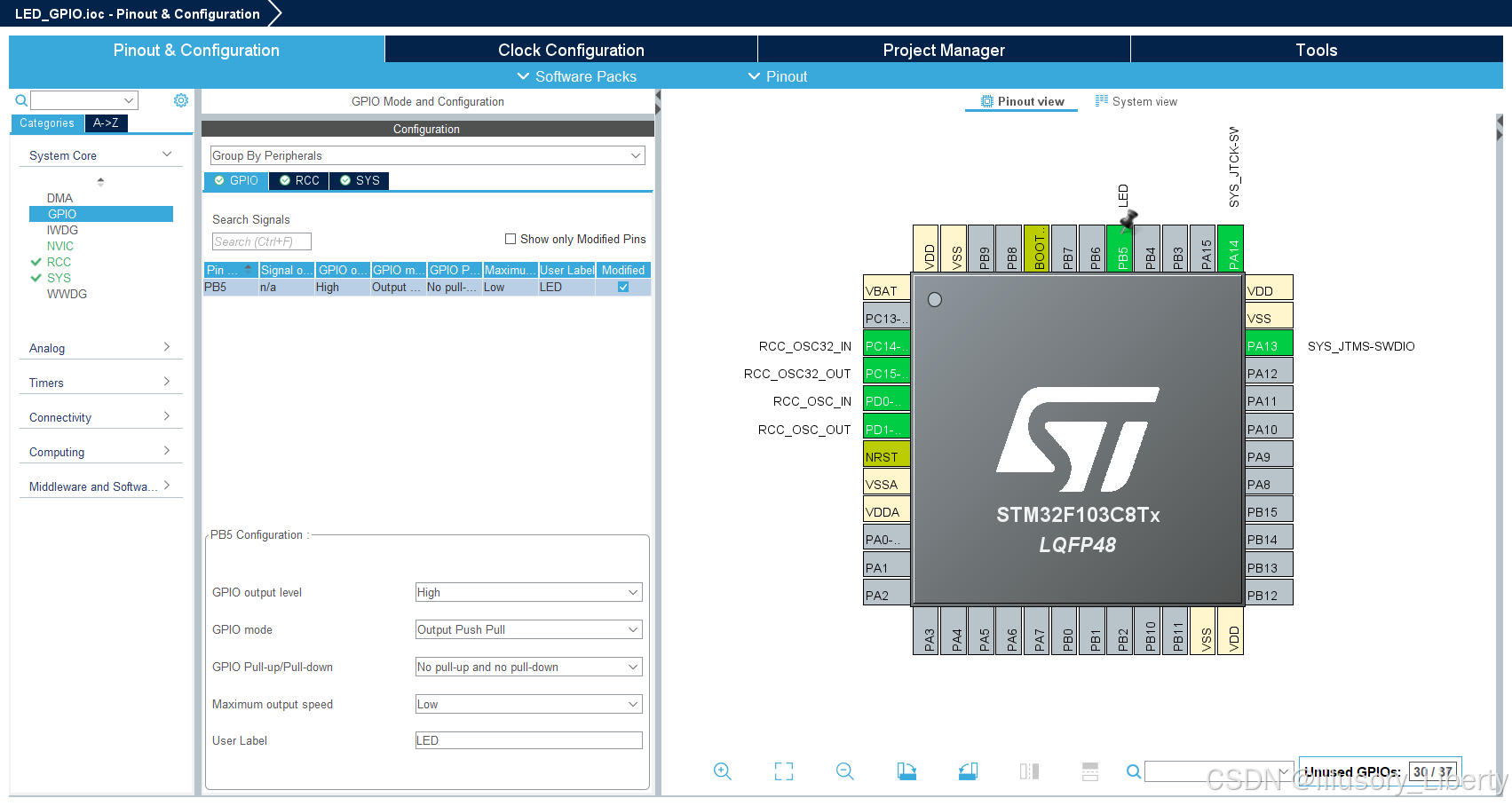The width and height of the screenshot is (1512, 806).
Task: Open the Pinout menu
Action: (x=778, y=76)
